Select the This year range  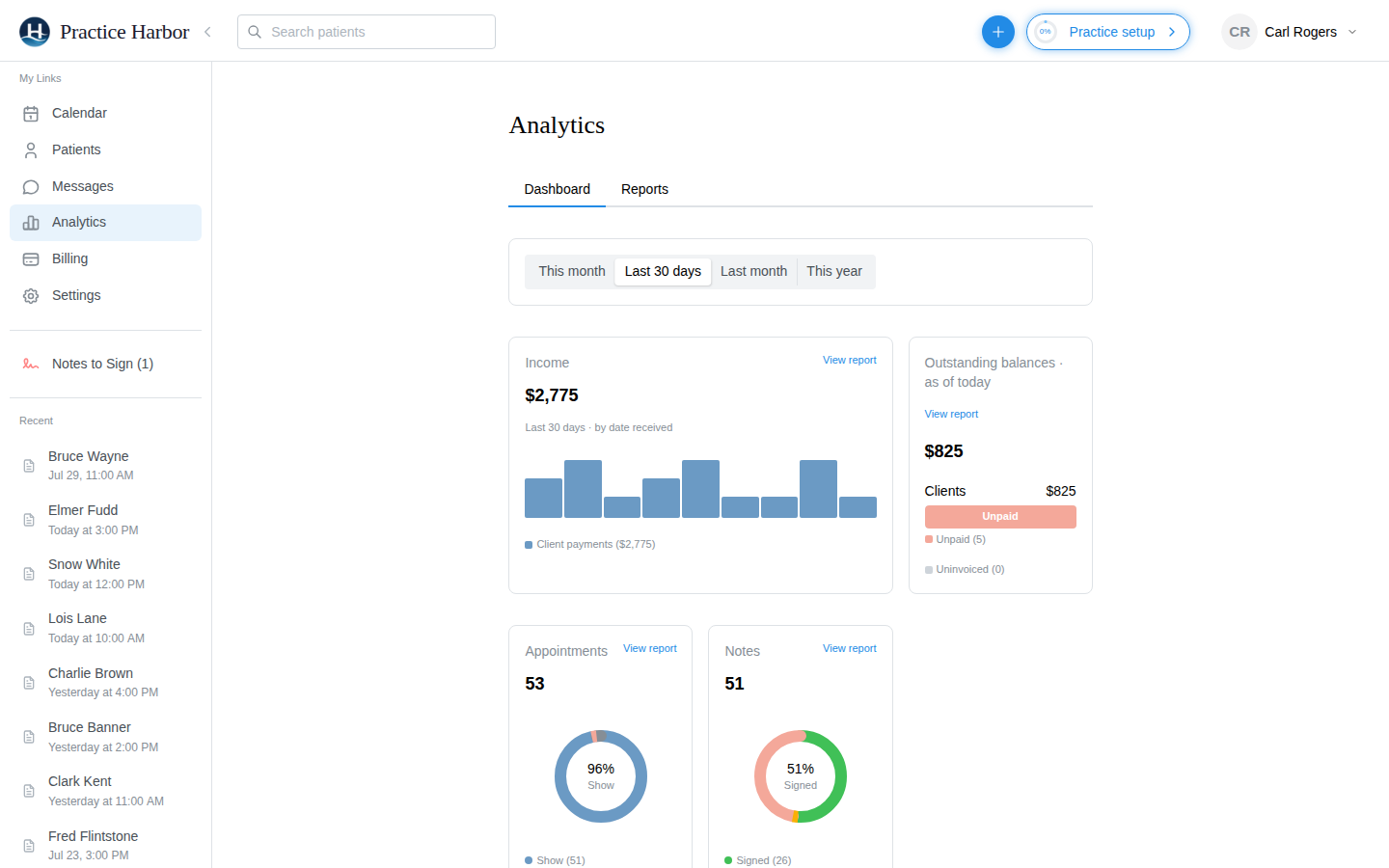(x=834, y=271)
